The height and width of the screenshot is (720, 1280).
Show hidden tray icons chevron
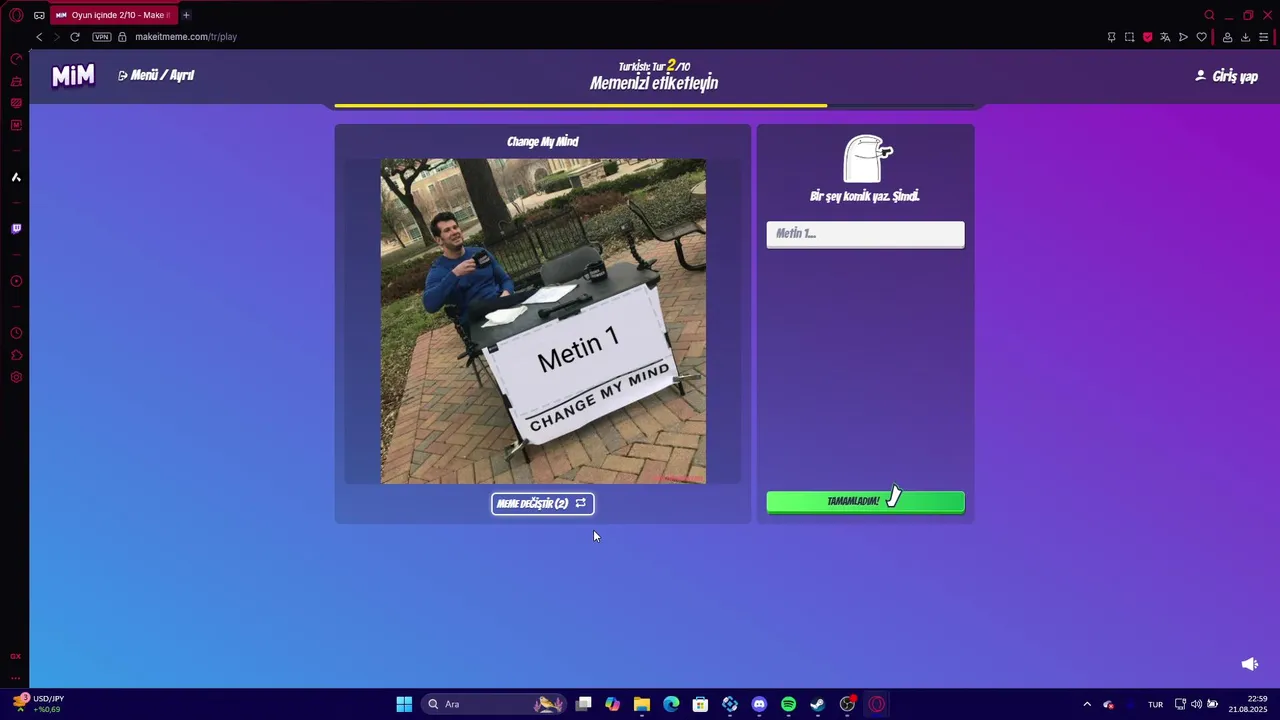click(1087, 704)
